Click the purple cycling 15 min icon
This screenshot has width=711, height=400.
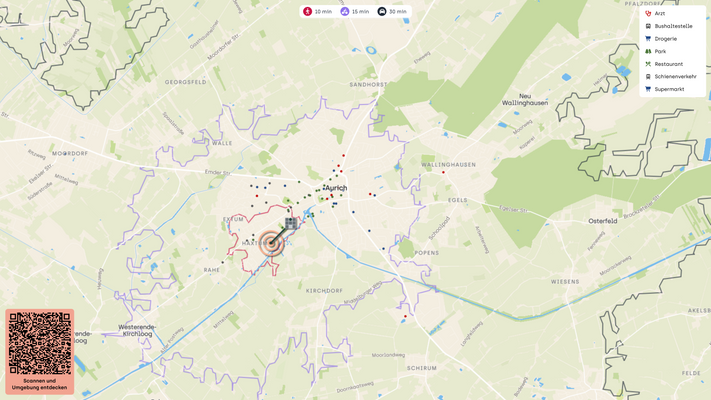tap(345, 11)
